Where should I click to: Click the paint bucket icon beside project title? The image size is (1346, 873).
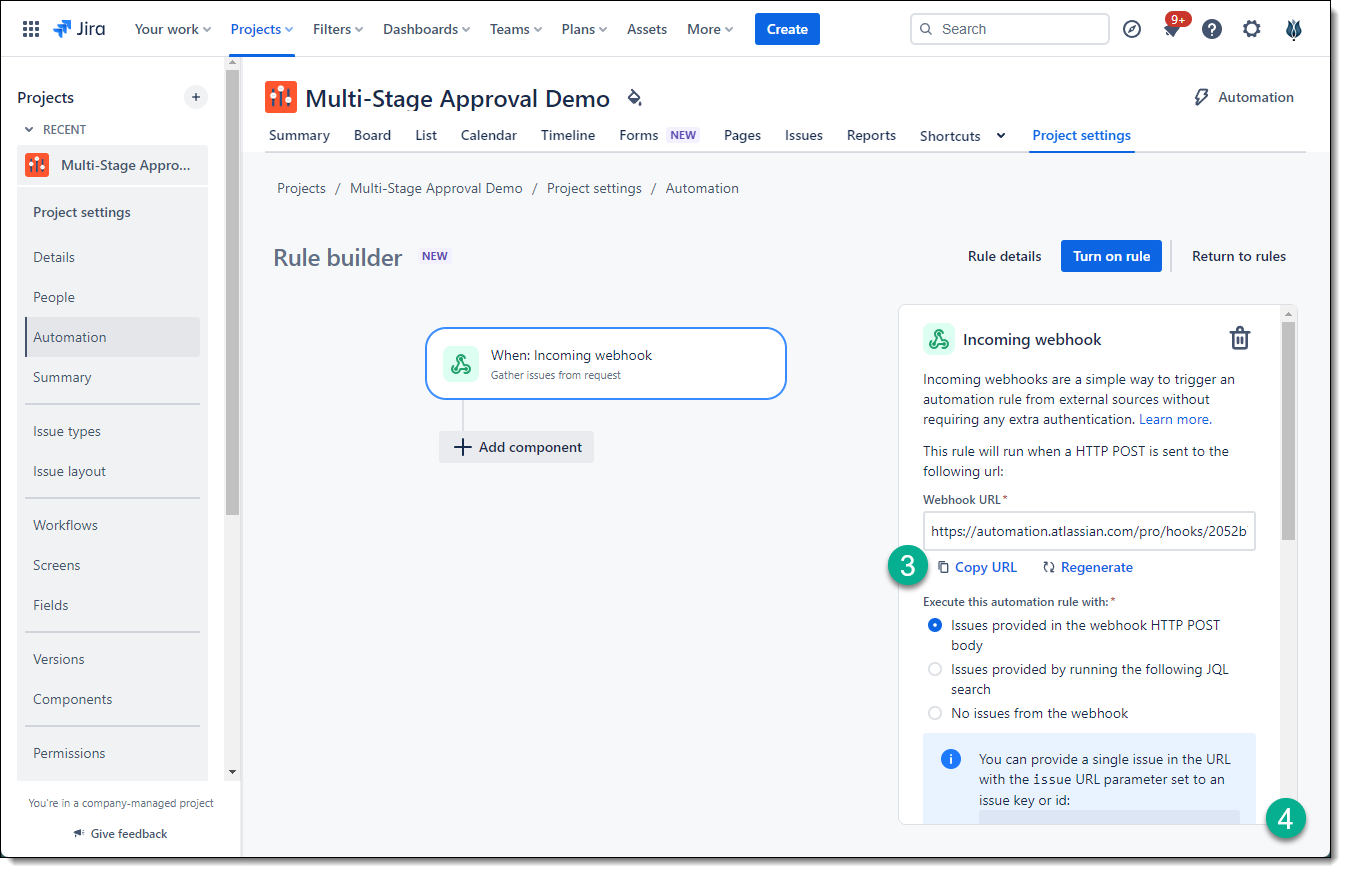pos(634,98)
